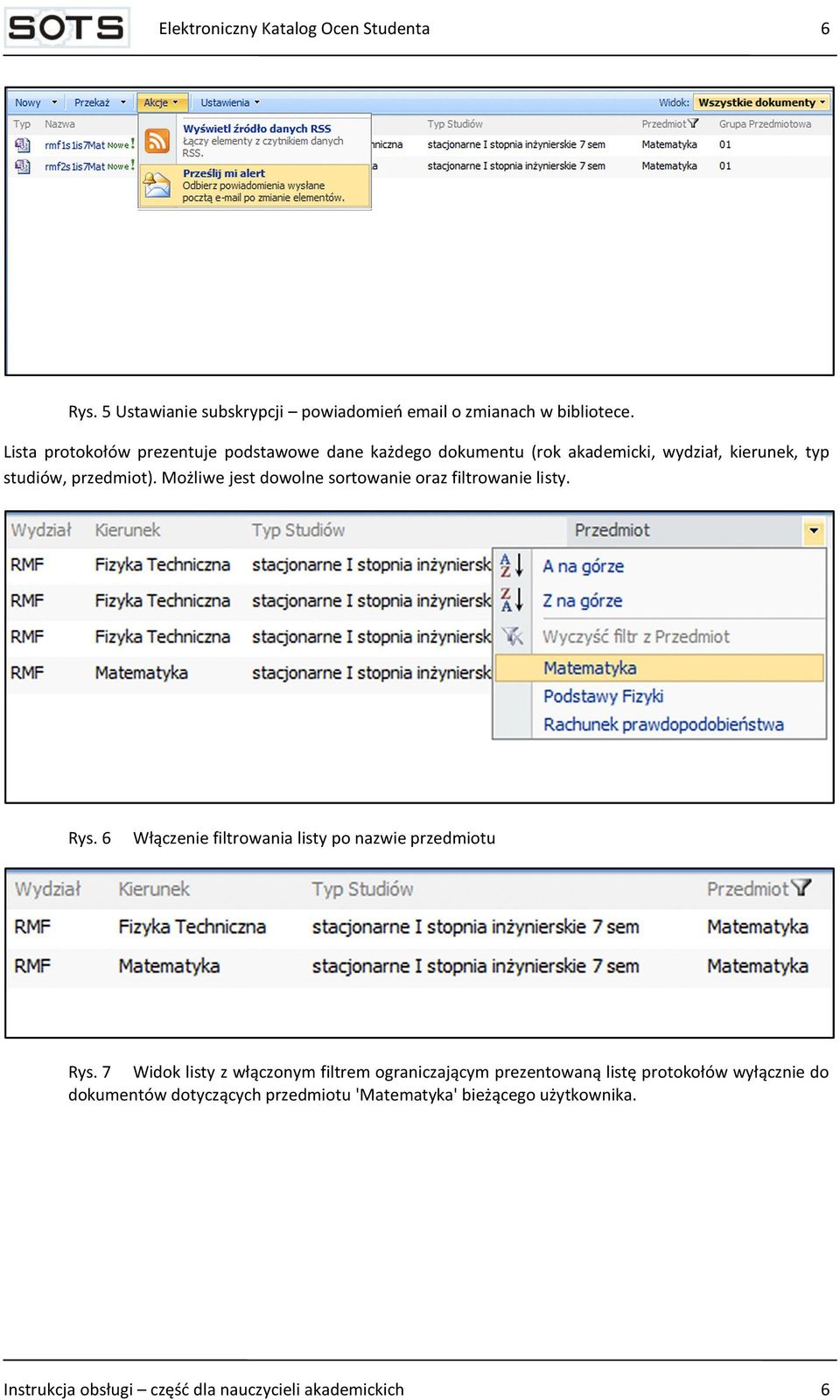Click Matematyka in Kierunek column, bottom list
The image size is (840, 1400).
[169, 966]
